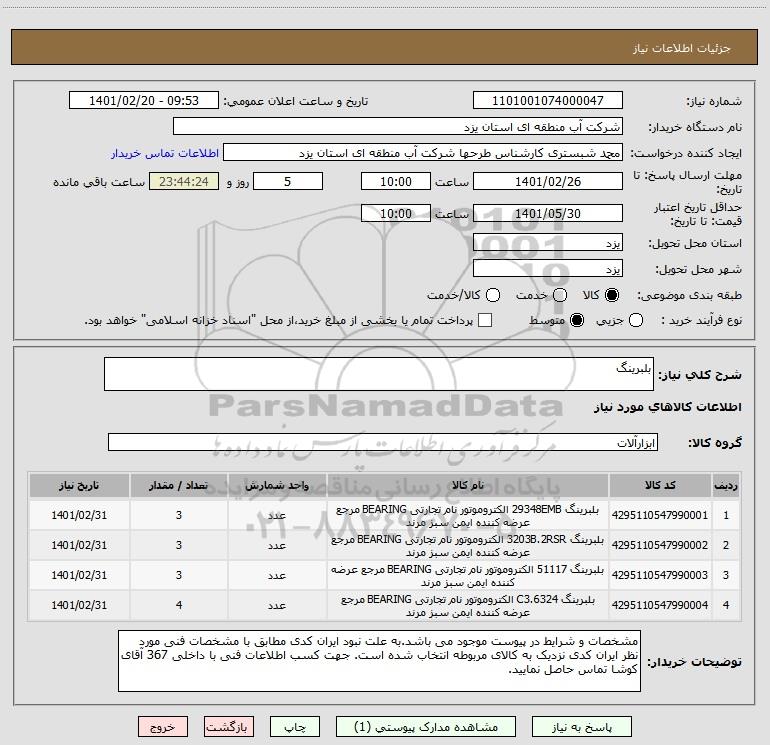The height and width of the screenshot is (745, 770).
Task: Click the تاریخ نیاز column header
Action: point(79,485)
